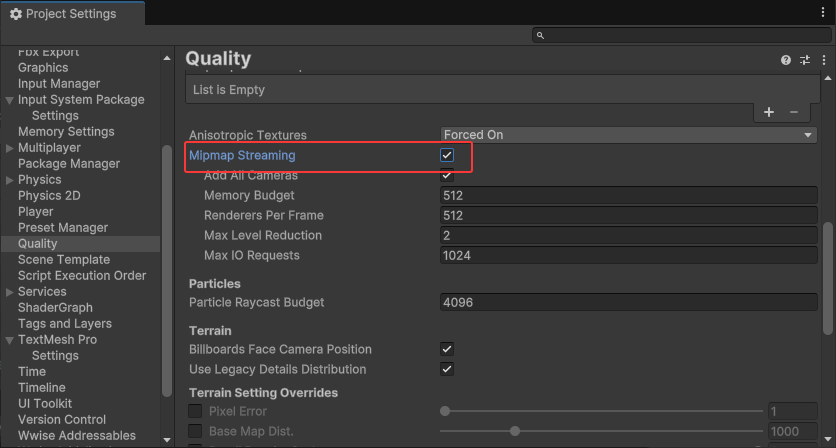Click the plus button to add list item
Viewport: 836px width, 448px height.
tap(769, 112)
